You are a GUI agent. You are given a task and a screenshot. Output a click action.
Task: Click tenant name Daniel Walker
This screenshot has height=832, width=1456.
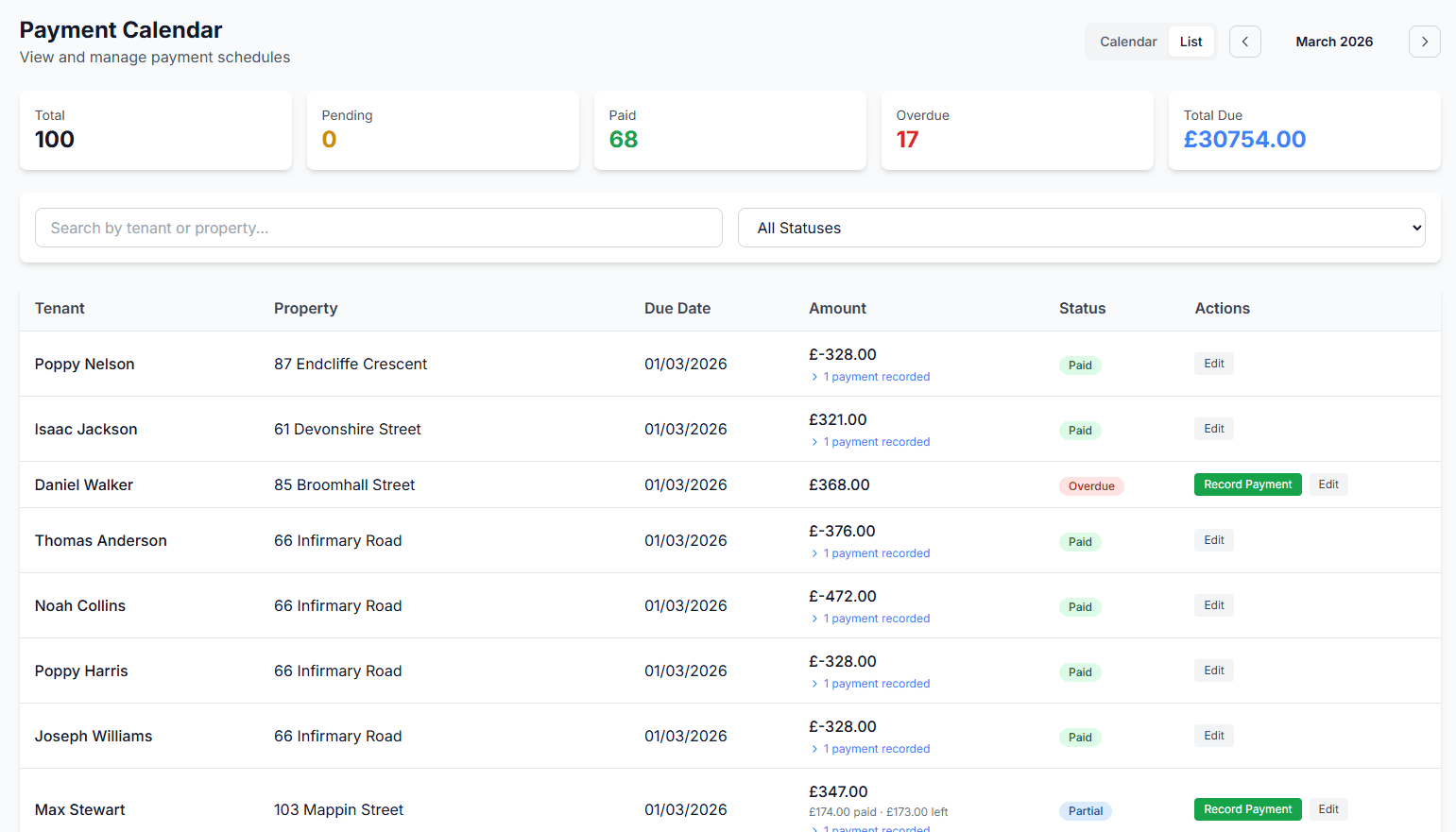pos(84,484)
